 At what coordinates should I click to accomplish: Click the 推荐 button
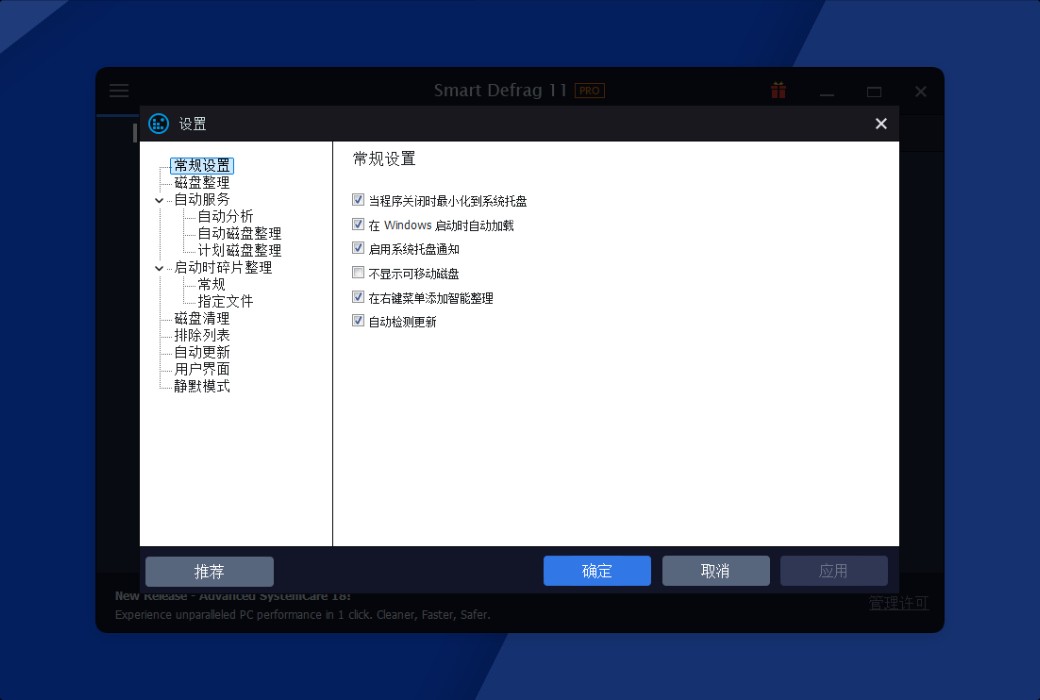click(210, 571)
